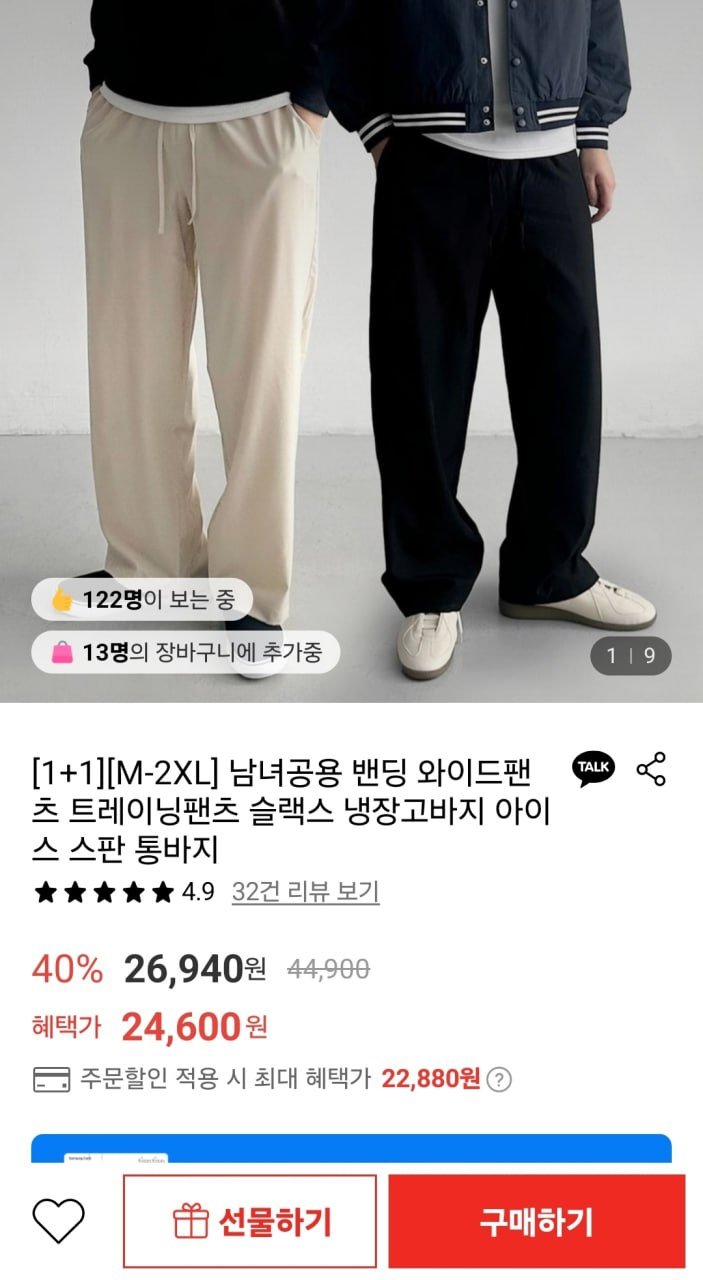Screen dimensions: 703x1280
Task: Tap the 13명의 장바구니에 추가중 badge
Action: [185, 653]
